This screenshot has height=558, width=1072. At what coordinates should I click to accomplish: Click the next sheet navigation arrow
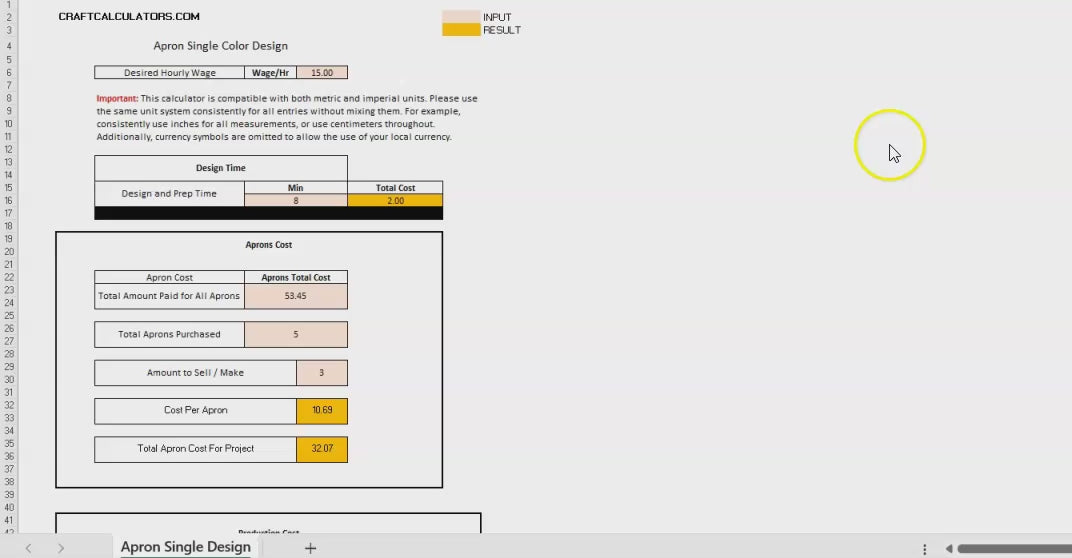click(61, 548)
